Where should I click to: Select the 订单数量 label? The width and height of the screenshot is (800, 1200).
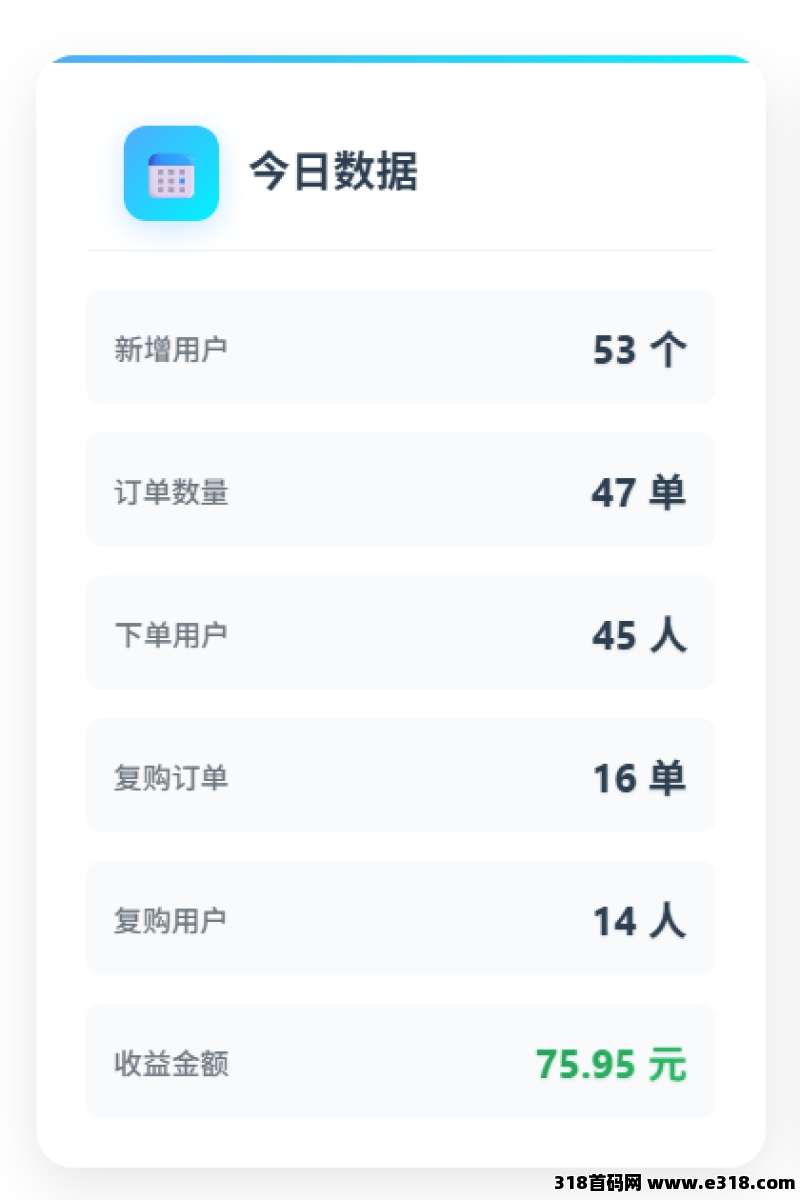[x=171, y=492]
